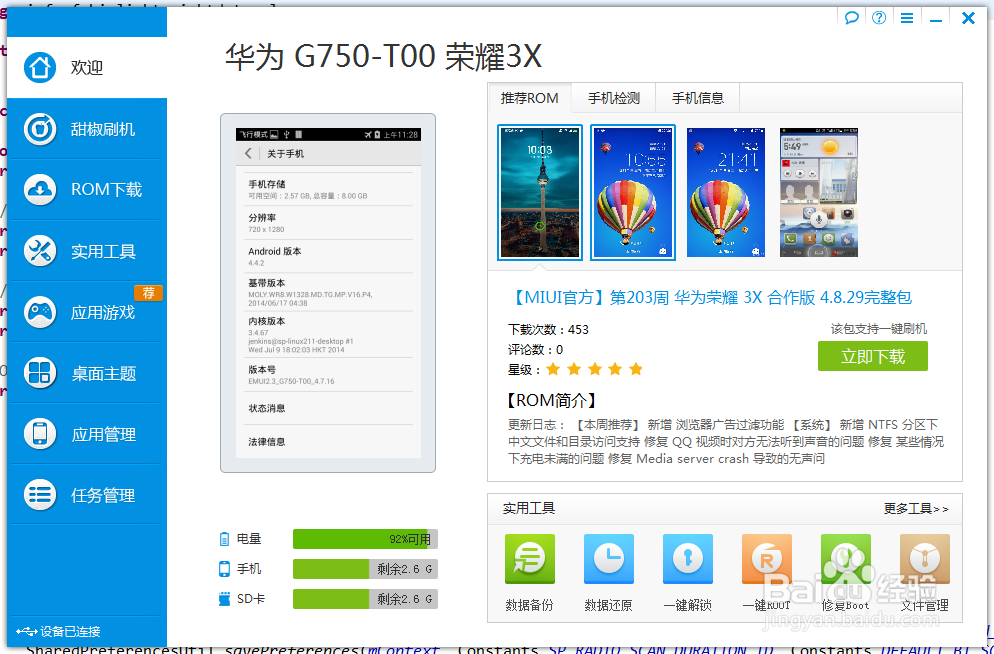This screenshot has width=994, height=654.
Task: Click 评论数：0 text
Action: click(535, 350)
